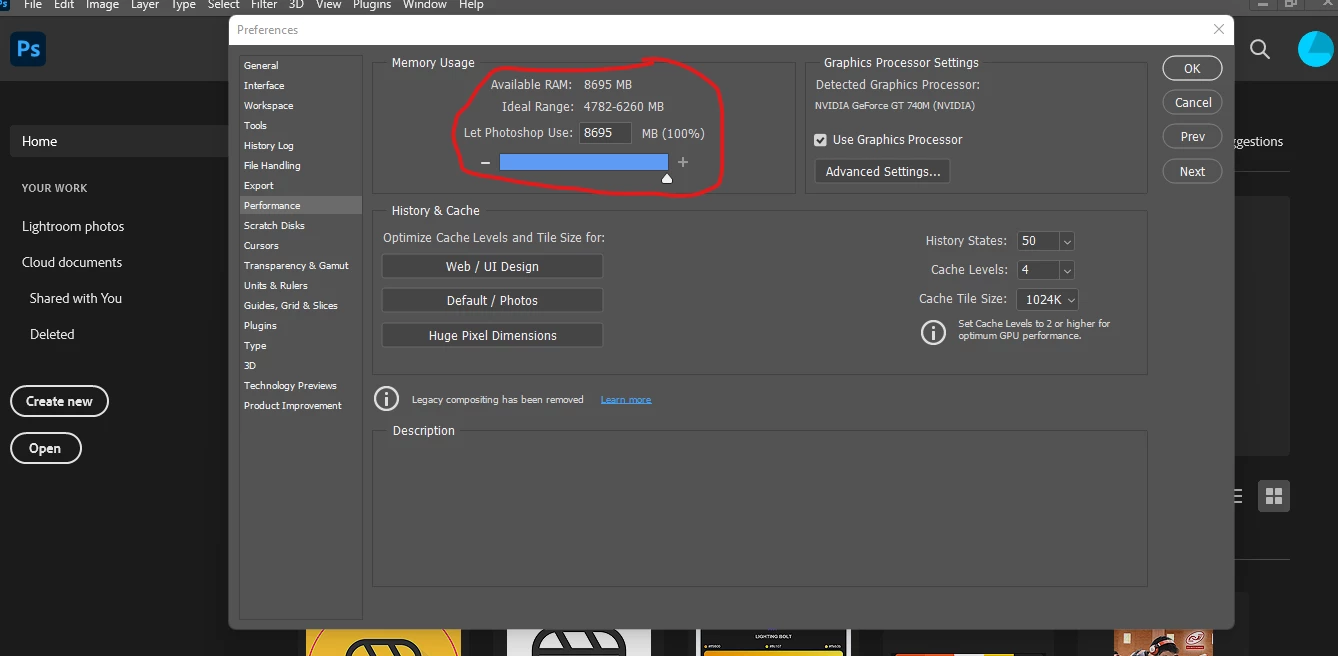Viewport: 1338px width, 656px height.
Task: Click Prev button in Preferences
Action: (x=1192, y=136)
